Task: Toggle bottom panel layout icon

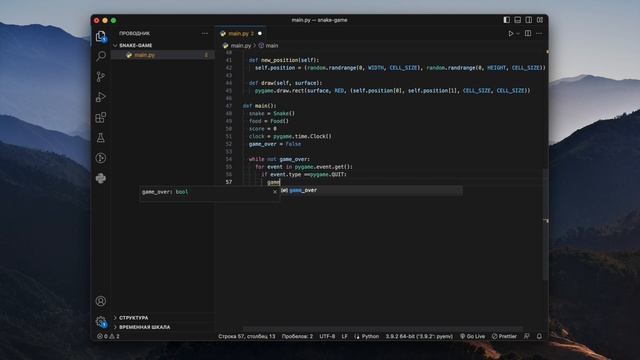Action: (518, 20)
